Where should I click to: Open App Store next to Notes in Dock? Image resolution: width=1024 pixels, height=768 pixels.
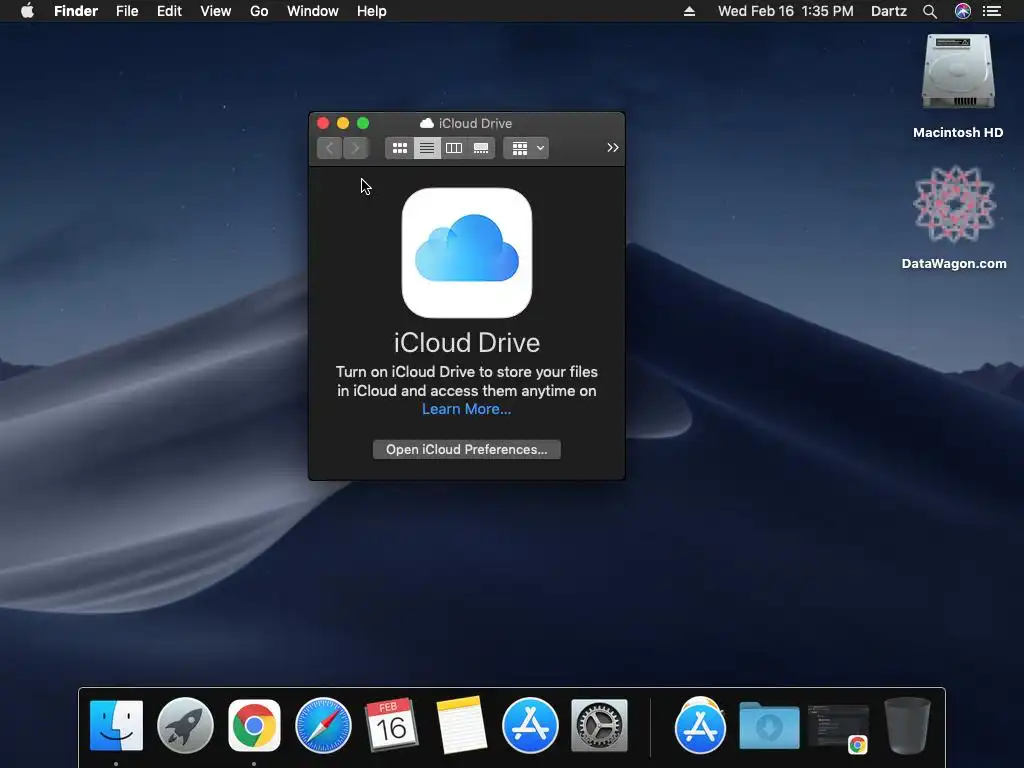[x=530, y=726]
